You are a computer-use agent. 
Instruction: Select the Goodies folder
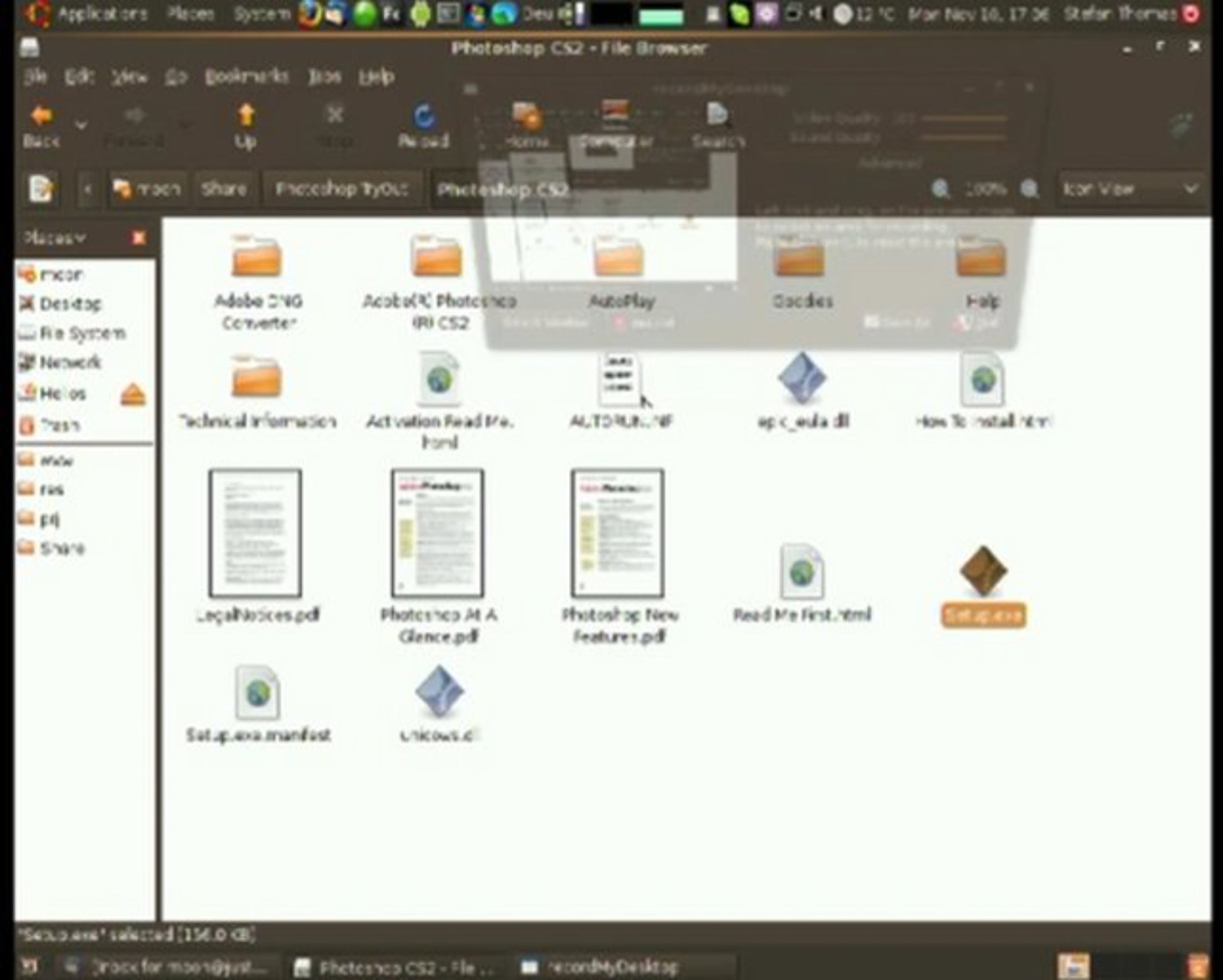coord(799,257)
